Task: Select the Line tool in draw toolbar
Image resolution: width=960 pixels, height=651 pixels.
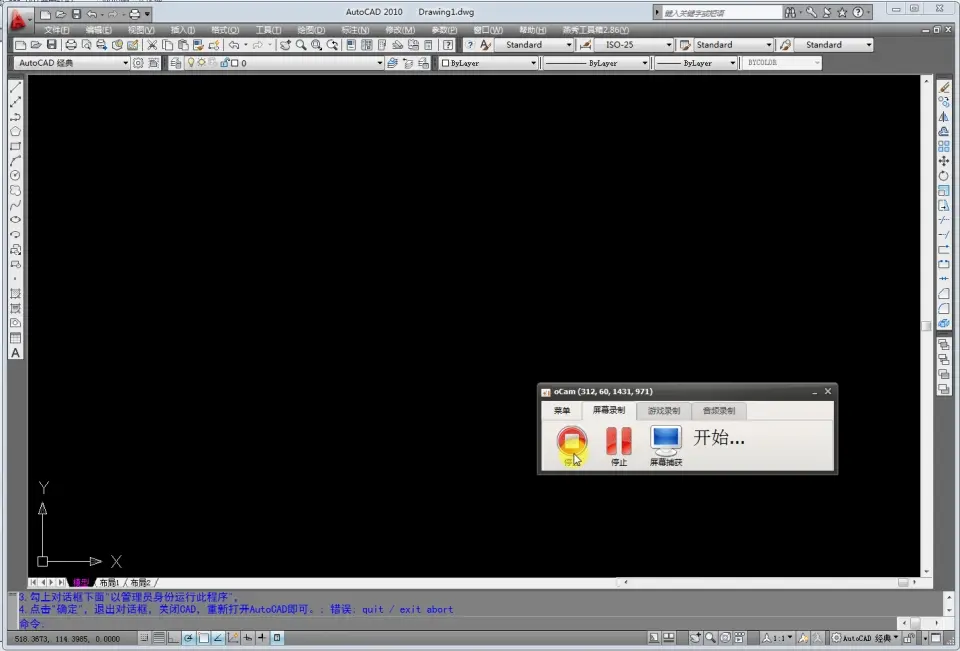Action: (16, 87)
